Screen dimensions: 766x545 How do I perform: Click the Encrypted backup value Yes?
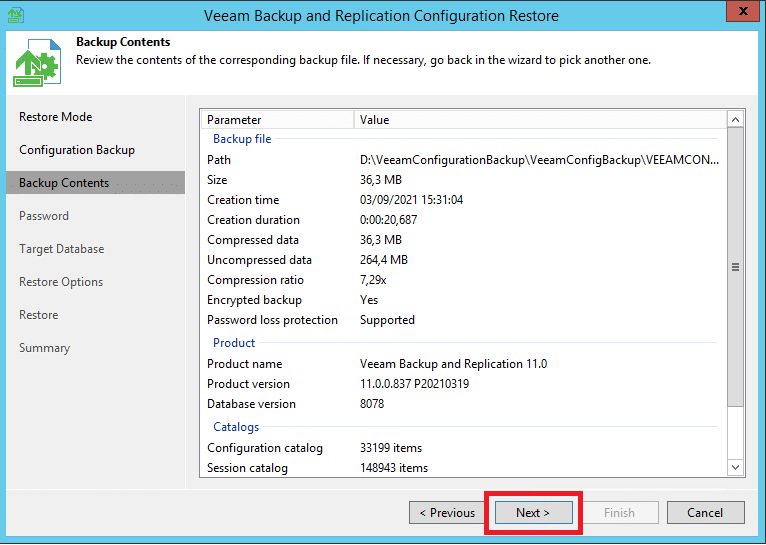(x=369, y=300)
